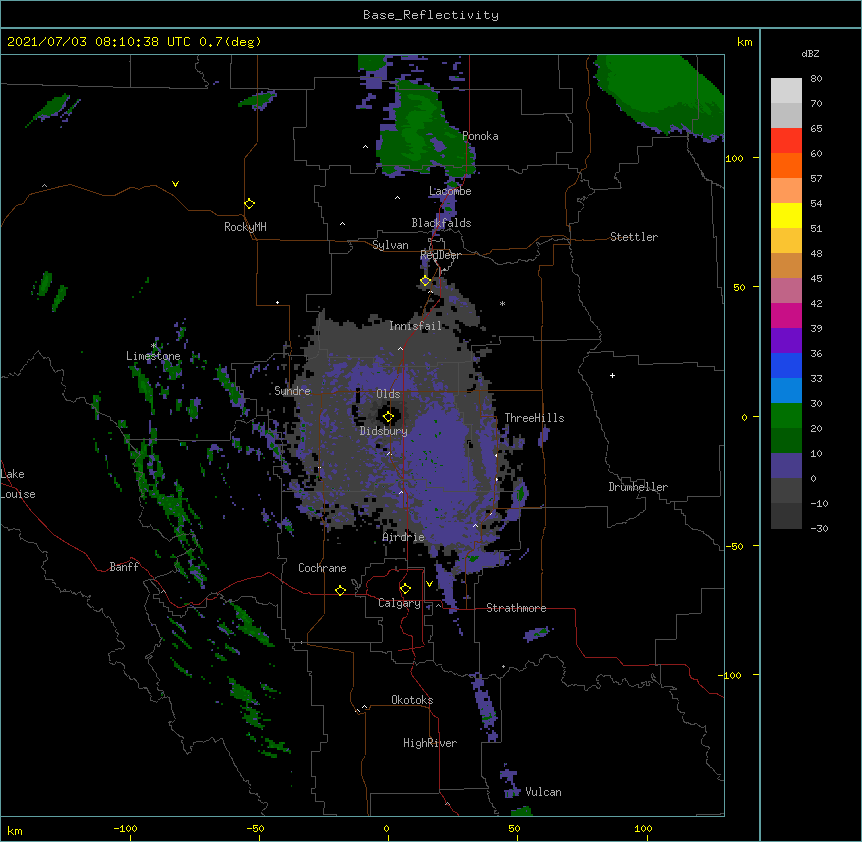Click the HighRiver label
The width and height of the screenshot is (862, 842).
pos(430,743)
